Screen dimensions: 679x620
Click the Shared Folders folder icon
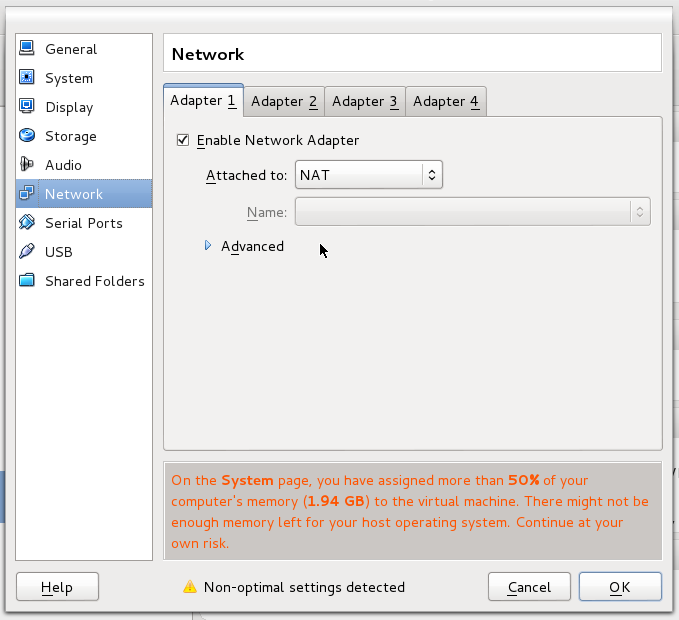26,280
